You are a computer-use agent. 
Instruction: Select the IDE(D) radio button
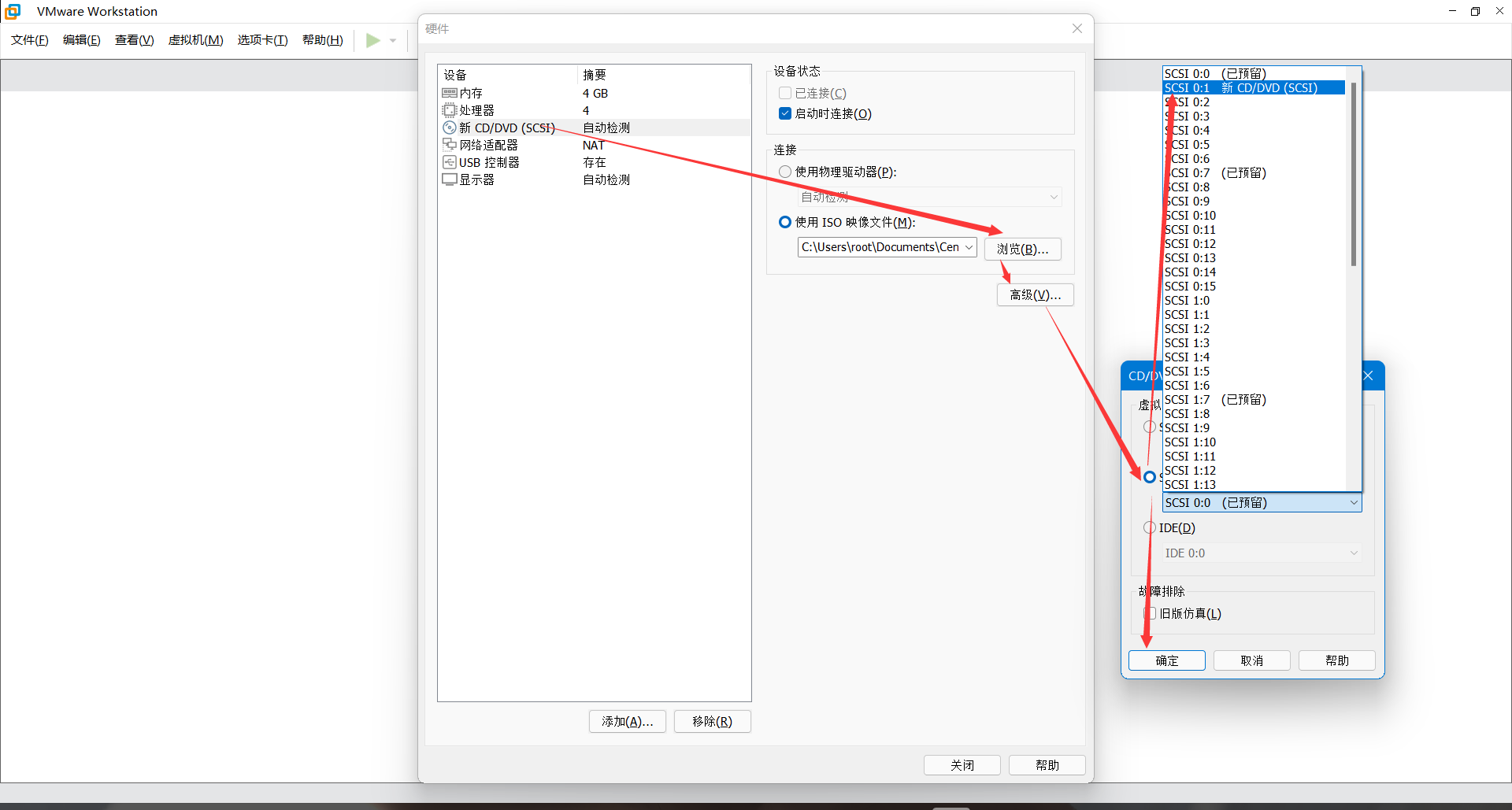tap(1150, 527)
